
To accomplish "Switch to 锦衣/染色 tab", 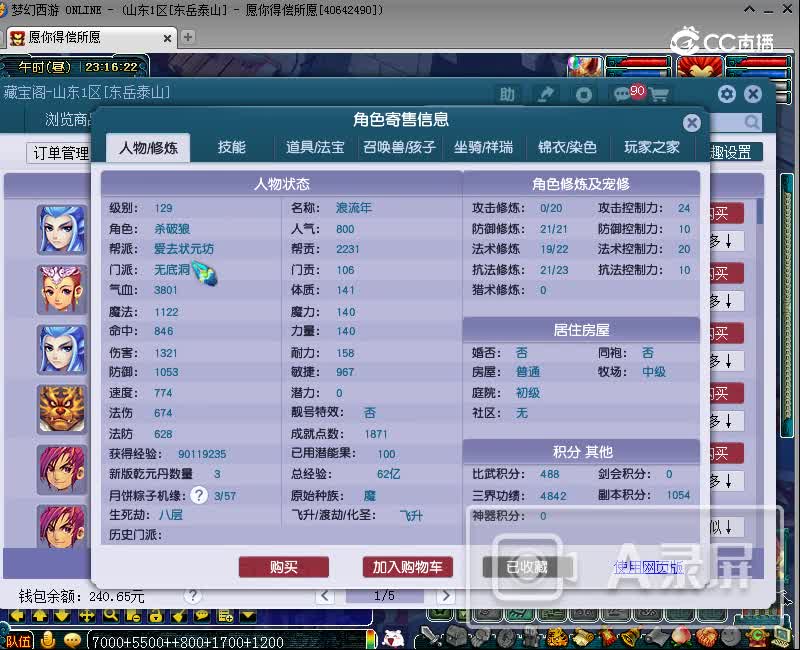I will [567, 147].
